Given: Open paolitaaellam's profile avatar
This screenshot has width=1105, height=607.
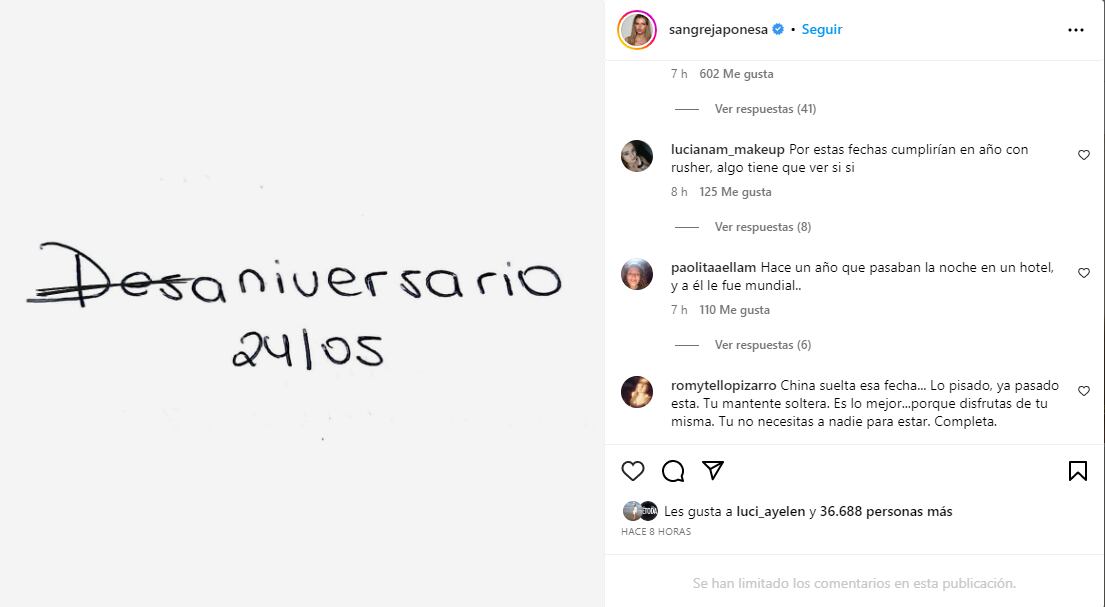Looking at the screenshot, I should click(x=637, y=274).
